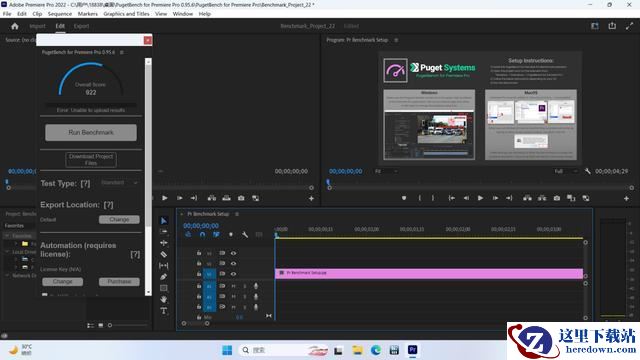640x360 pixels.
Task: Select the Pen tool
Action: [164, 277]
